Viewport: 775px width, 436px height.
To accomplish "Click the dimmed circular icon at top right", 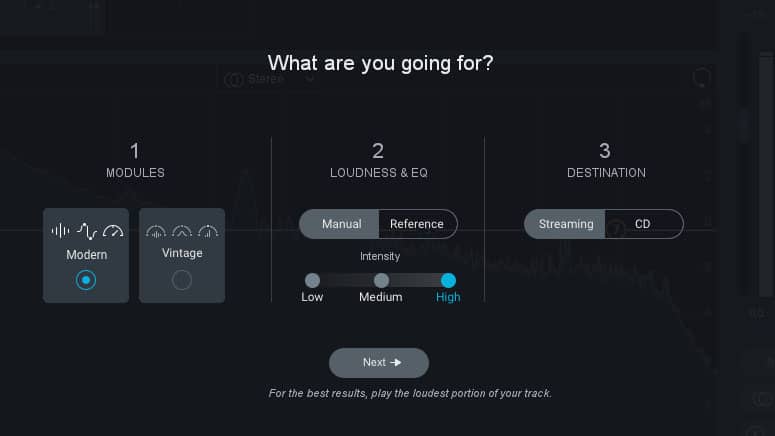I will point(702,77).
